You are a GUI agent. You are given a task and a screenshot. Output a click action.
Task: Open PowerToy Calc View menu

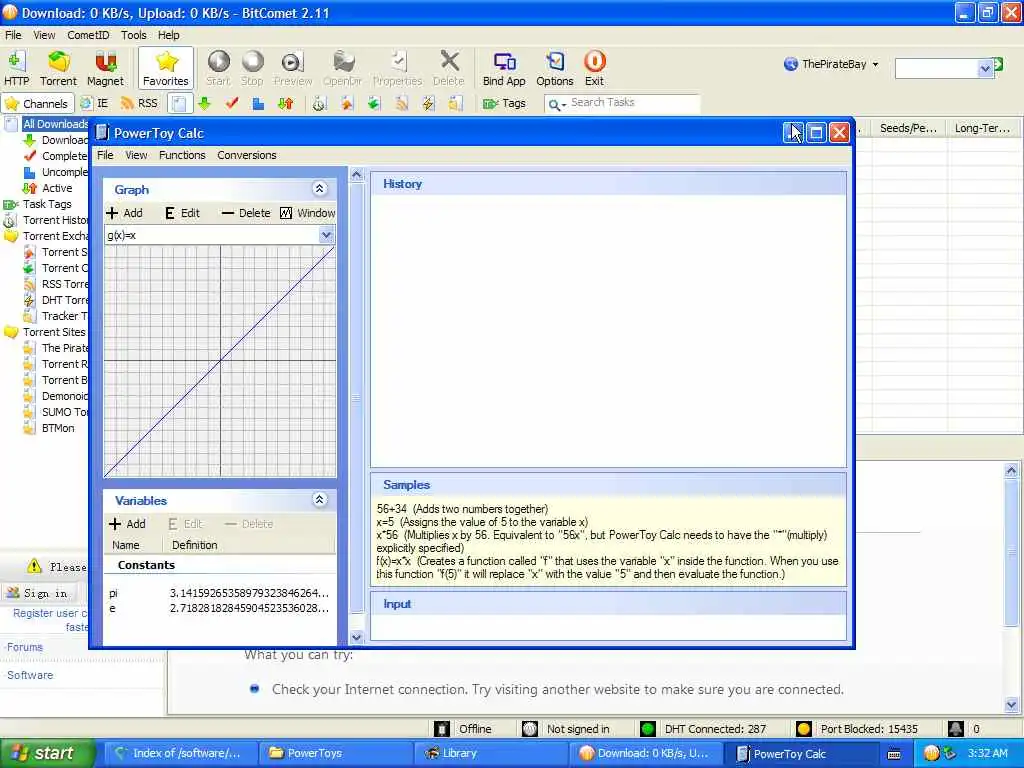pos(136,155)
